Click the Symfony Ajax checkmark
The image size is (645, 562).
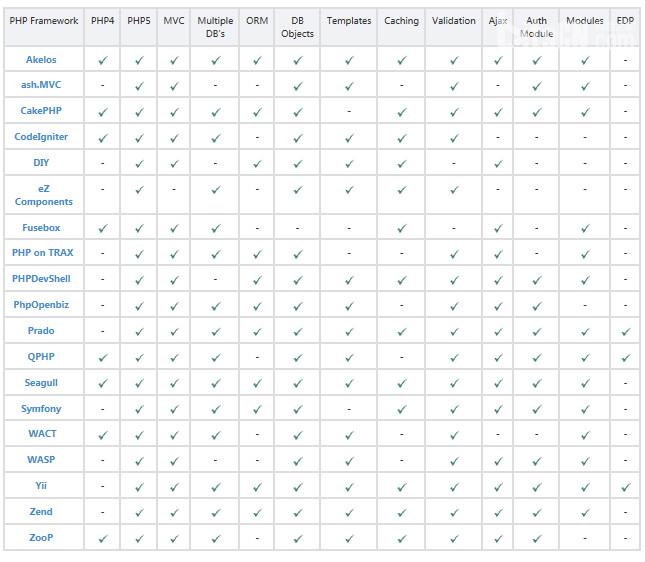[x=498, y=409]
